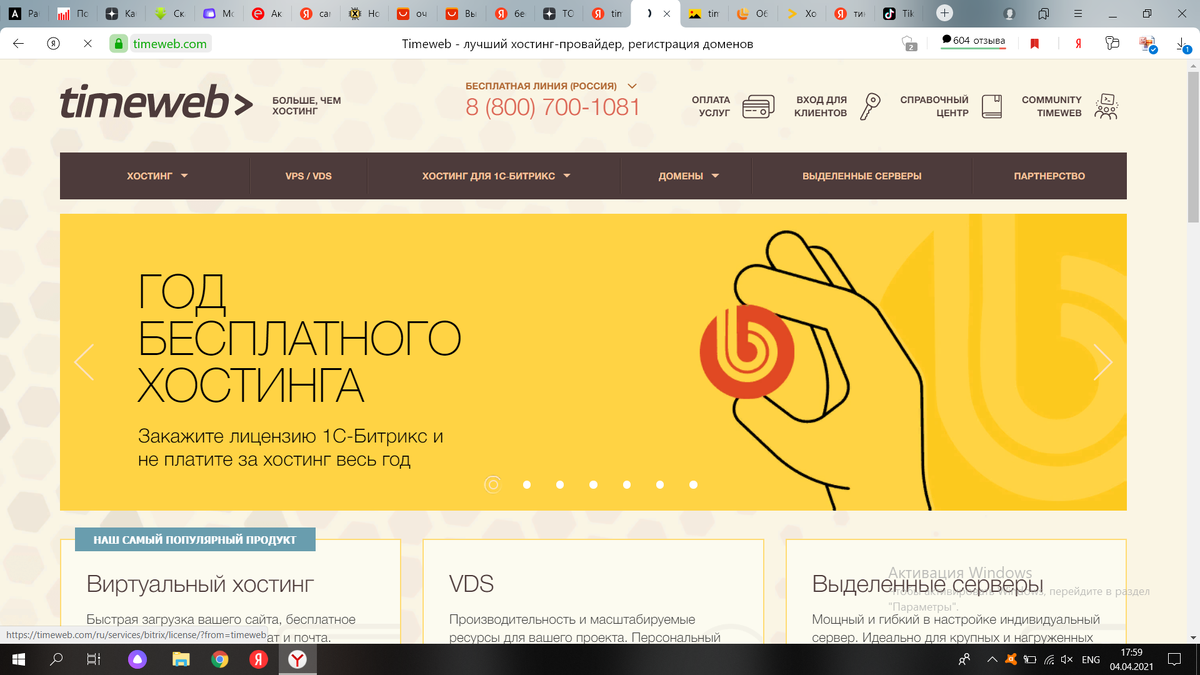
Task: Launch Google Chrome from the taskbar
Action: click(220, 659)
